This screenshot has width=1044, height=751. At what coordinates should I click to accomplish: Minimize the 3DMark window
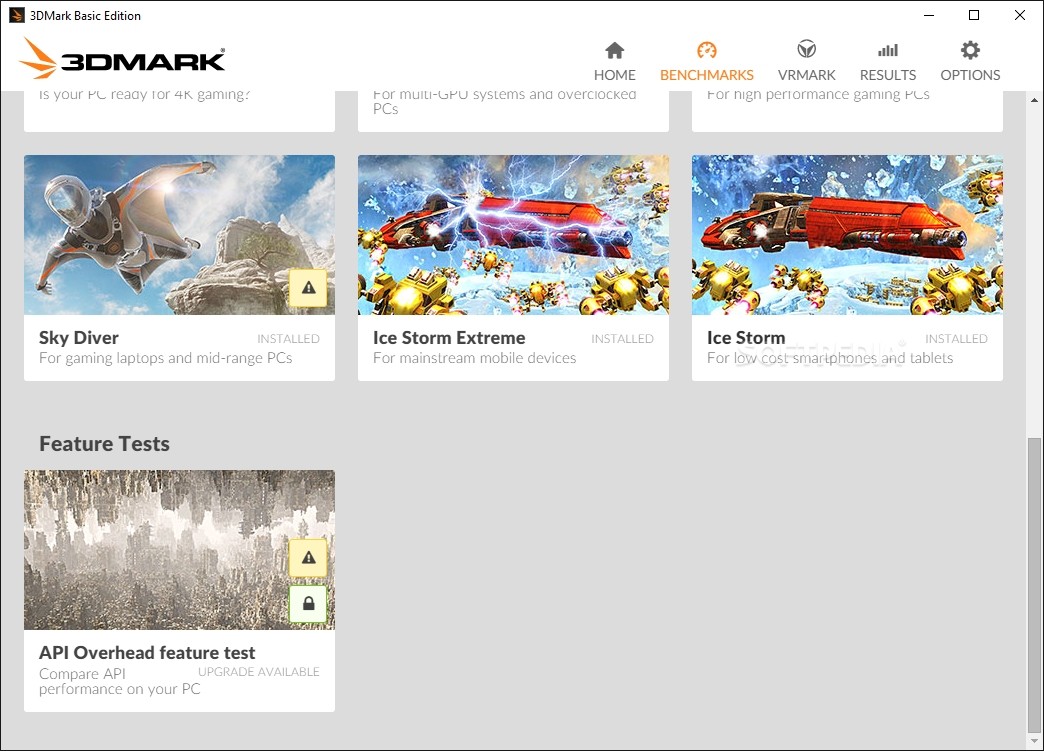pyautogui.click(x=929, y=15)
